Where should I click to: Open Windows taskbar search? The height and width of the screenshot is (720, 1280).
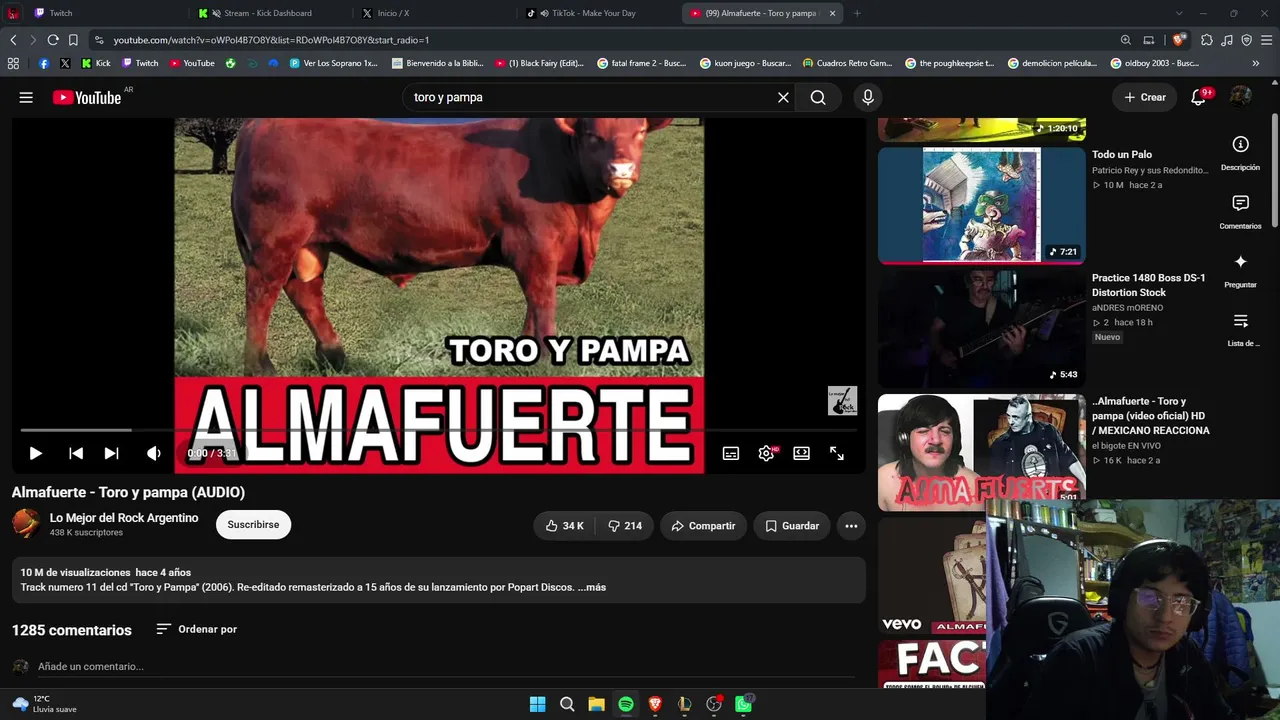click(567, 704)
